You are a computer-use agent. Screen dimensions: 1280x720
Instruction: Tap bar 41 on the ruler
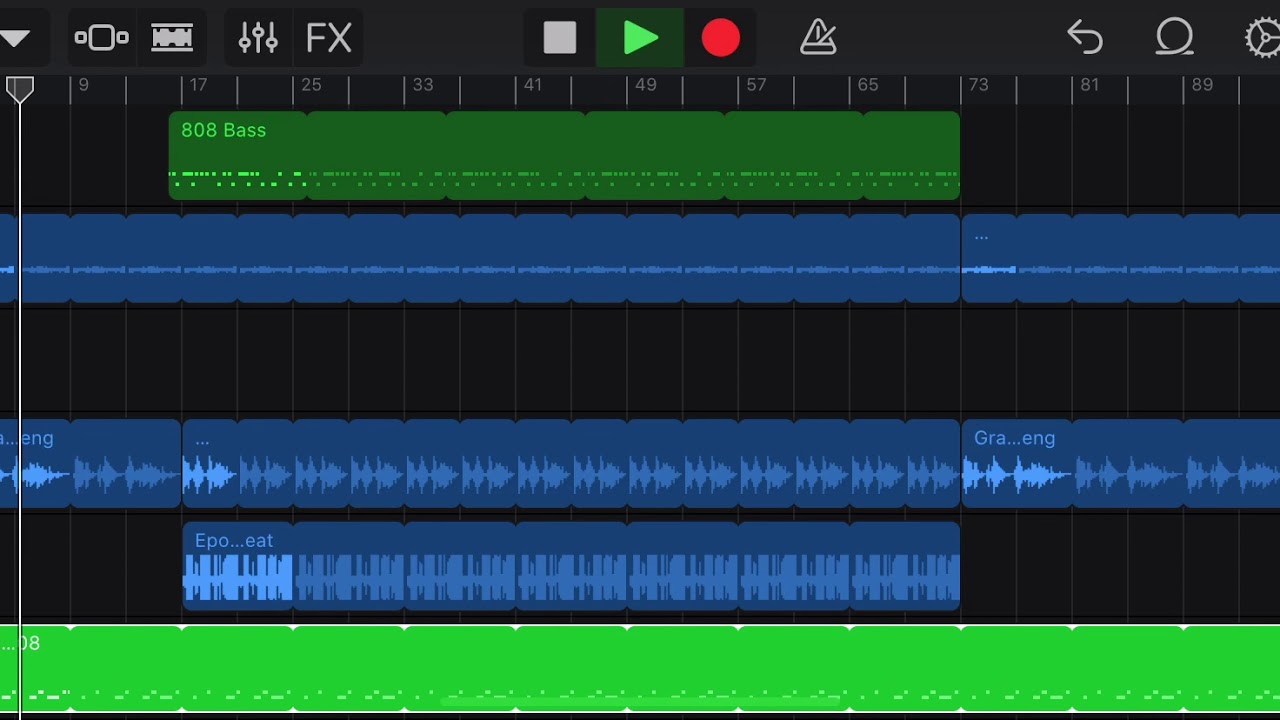tap(533, 86)
